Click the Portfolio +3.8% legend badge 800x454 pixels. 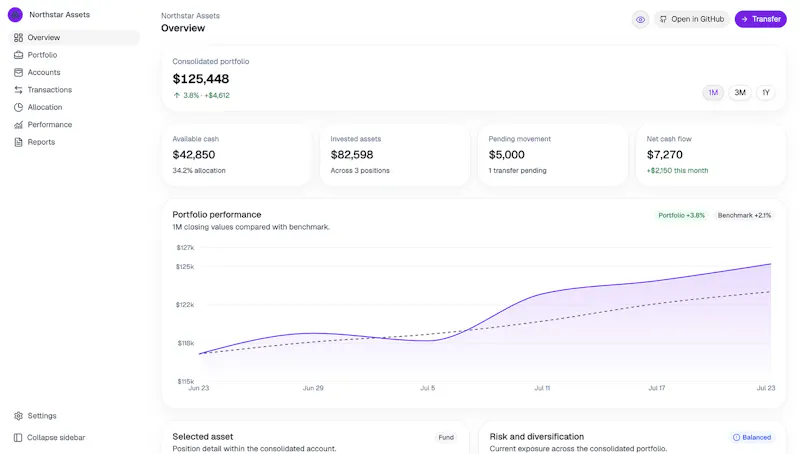pos(681,215)
